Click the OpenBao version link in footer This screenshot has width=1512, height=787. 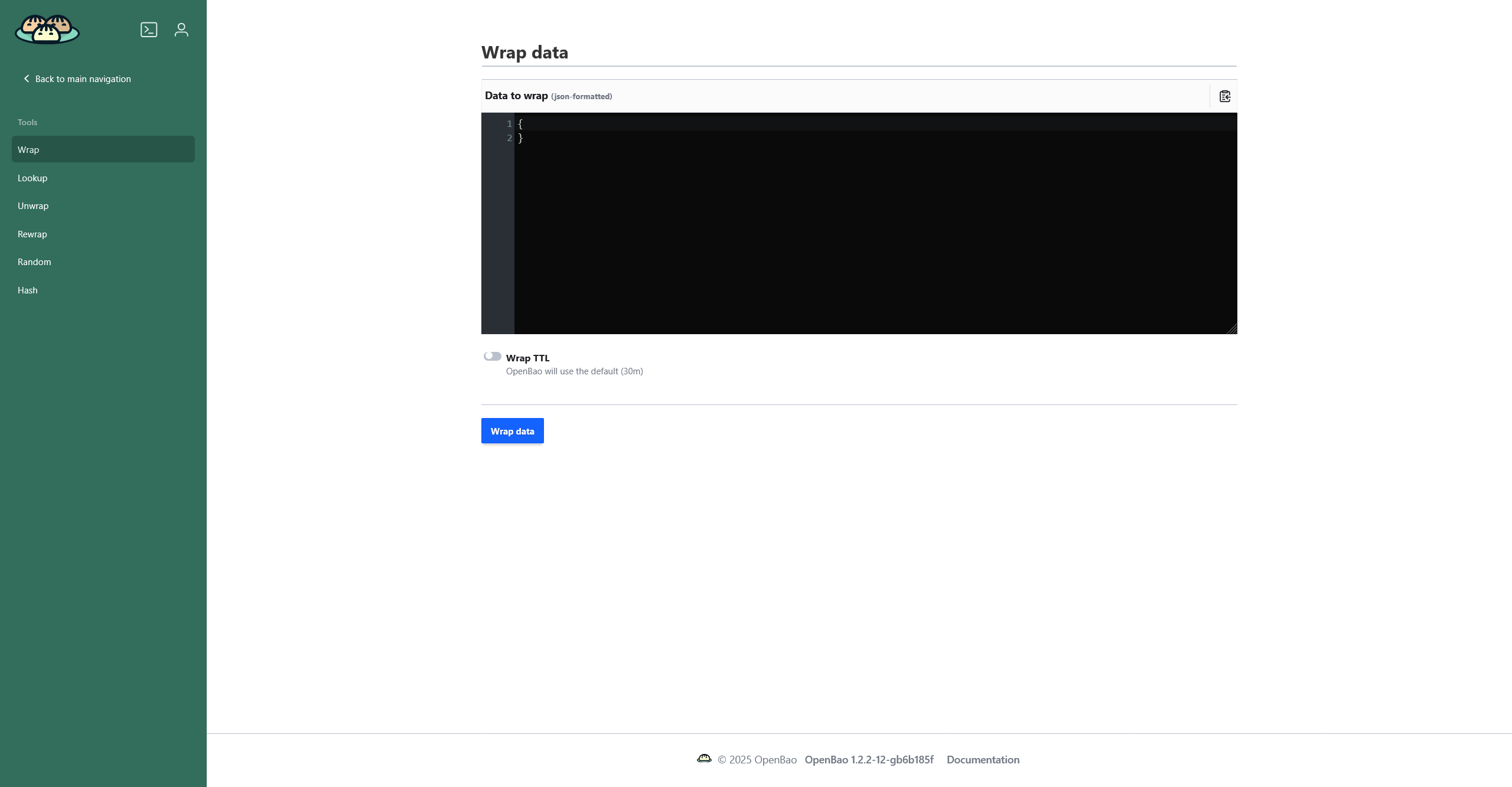pos(869,760)
